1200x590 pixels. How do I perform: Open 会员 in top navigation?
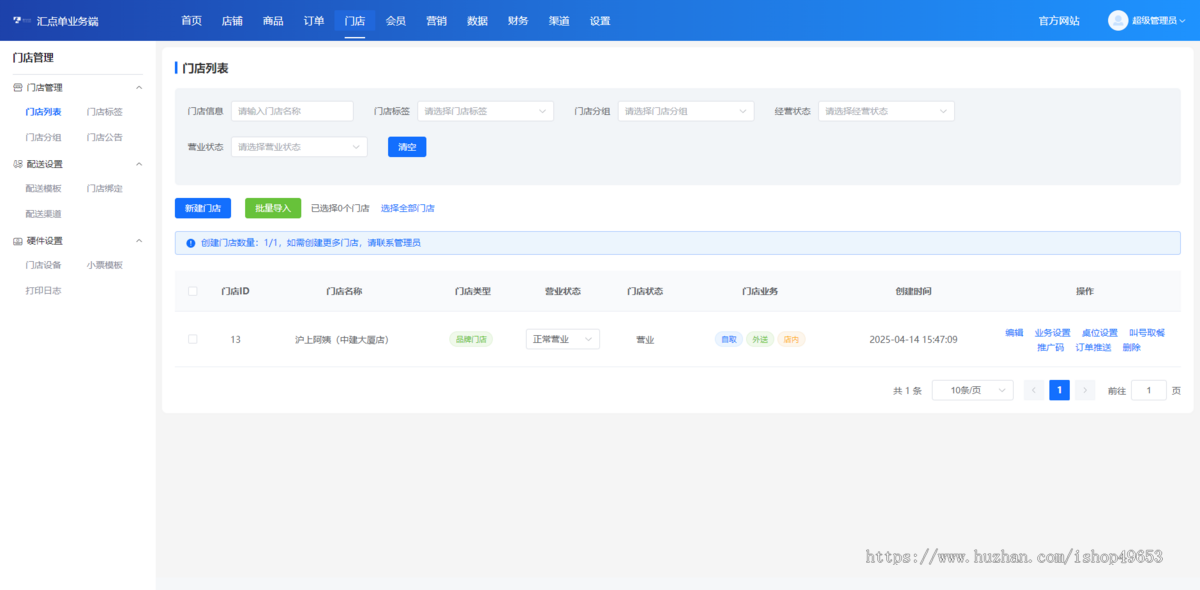(395, 20)
